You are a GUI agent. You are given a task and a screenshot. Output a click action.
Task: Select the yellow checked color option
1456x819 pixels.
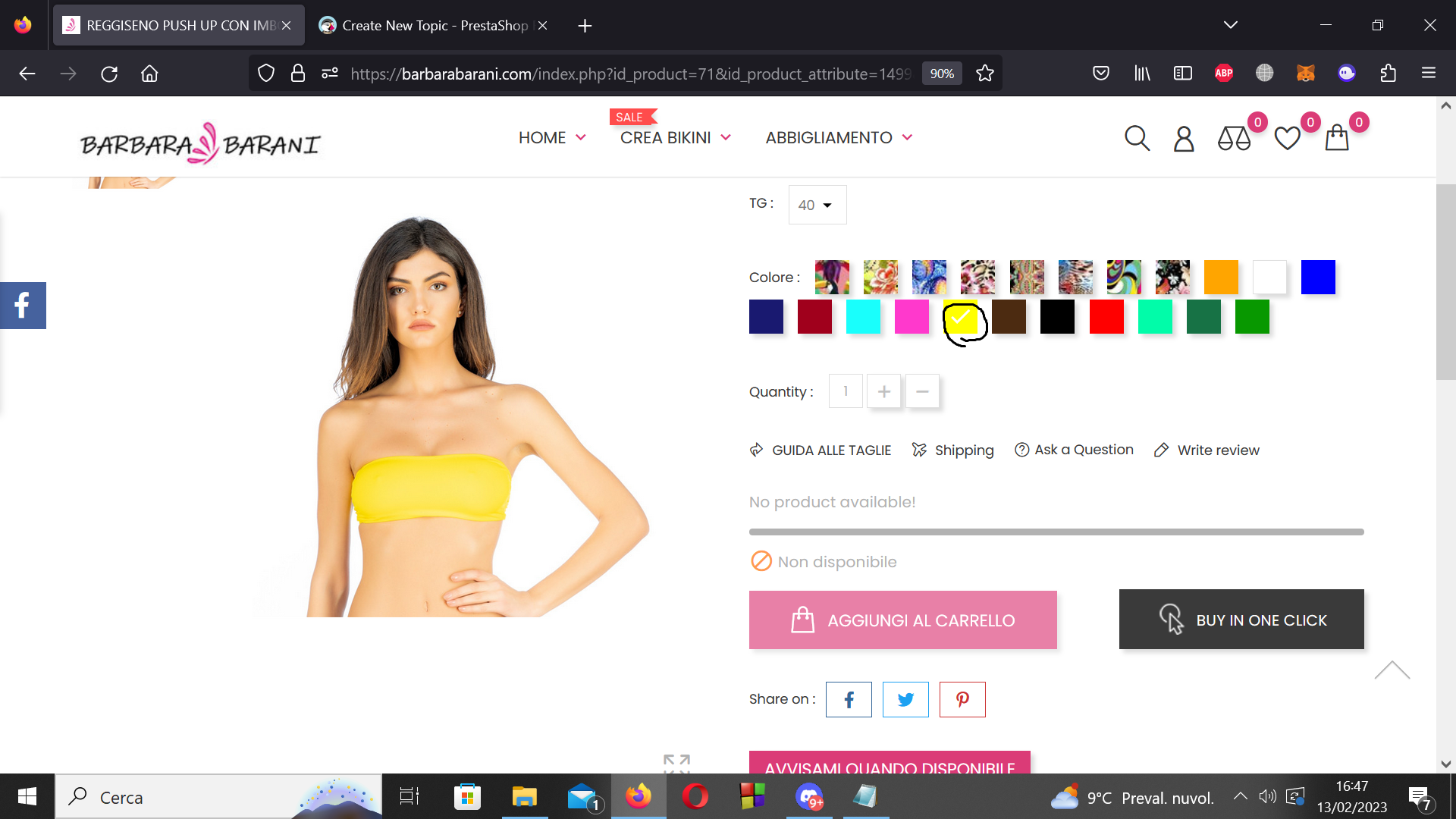(961, 317)
